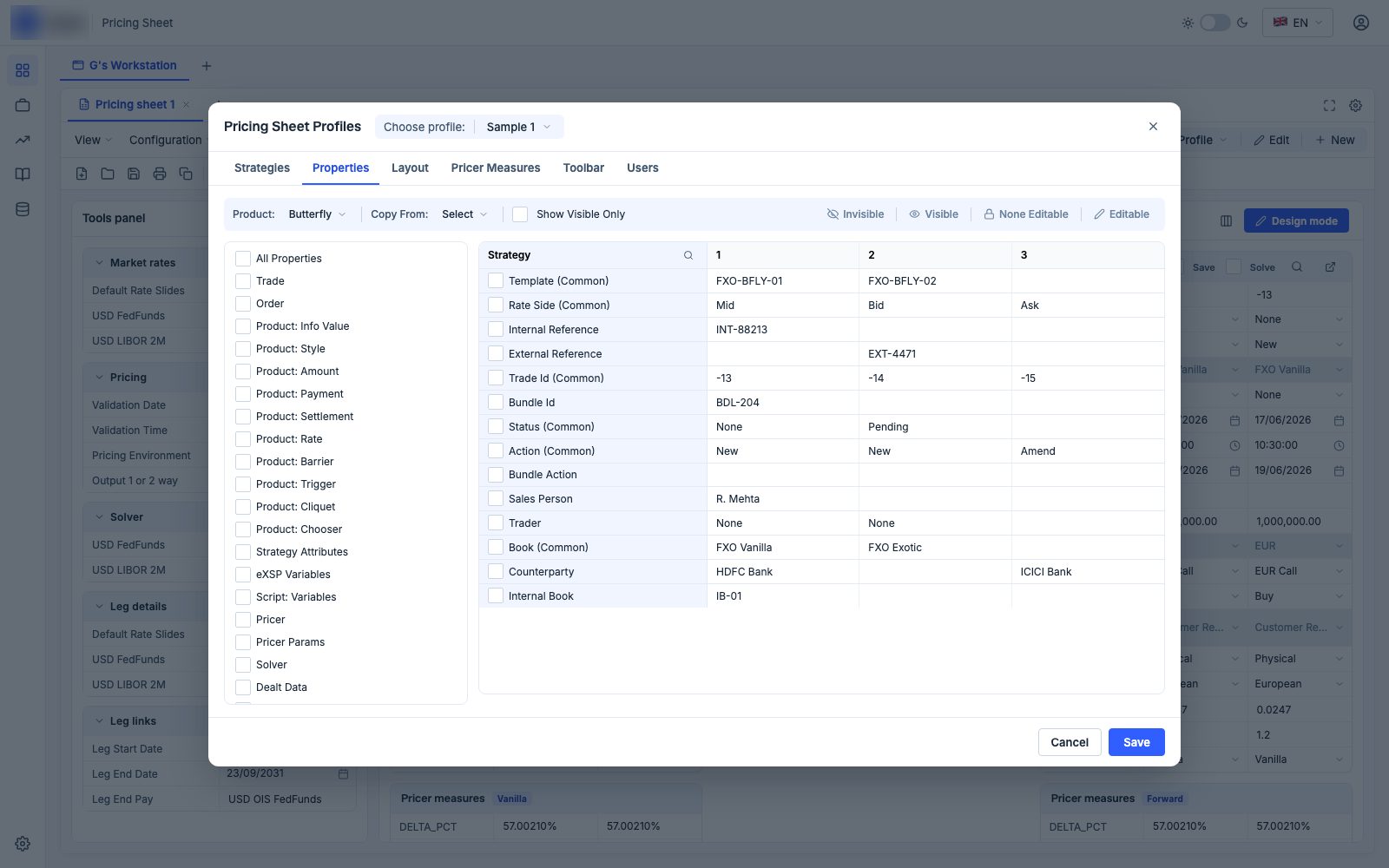1389x868 pixels.
Task: Search strategy column with magnifier icon
Action: point(688,255)
